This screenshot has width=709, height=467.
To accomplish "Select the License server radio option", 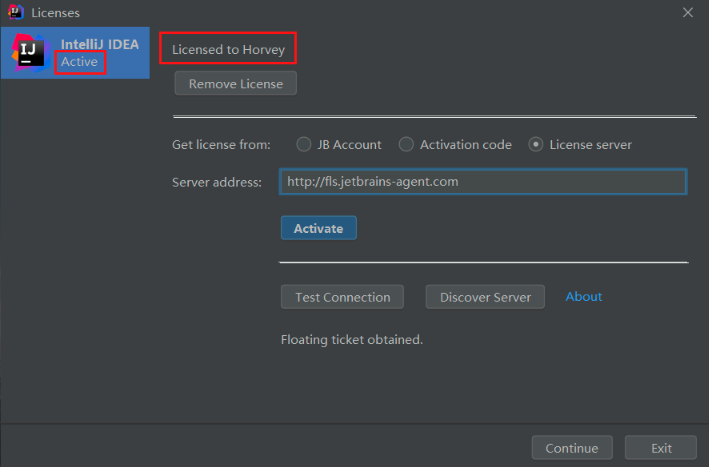I will [536, 144].
